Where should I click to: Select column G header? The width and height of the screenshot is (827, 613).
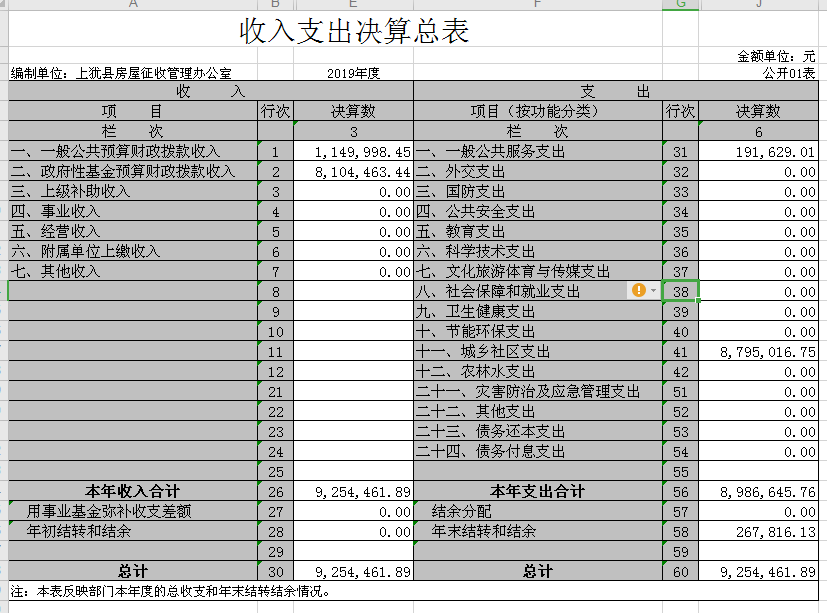[x=680, y=4]
